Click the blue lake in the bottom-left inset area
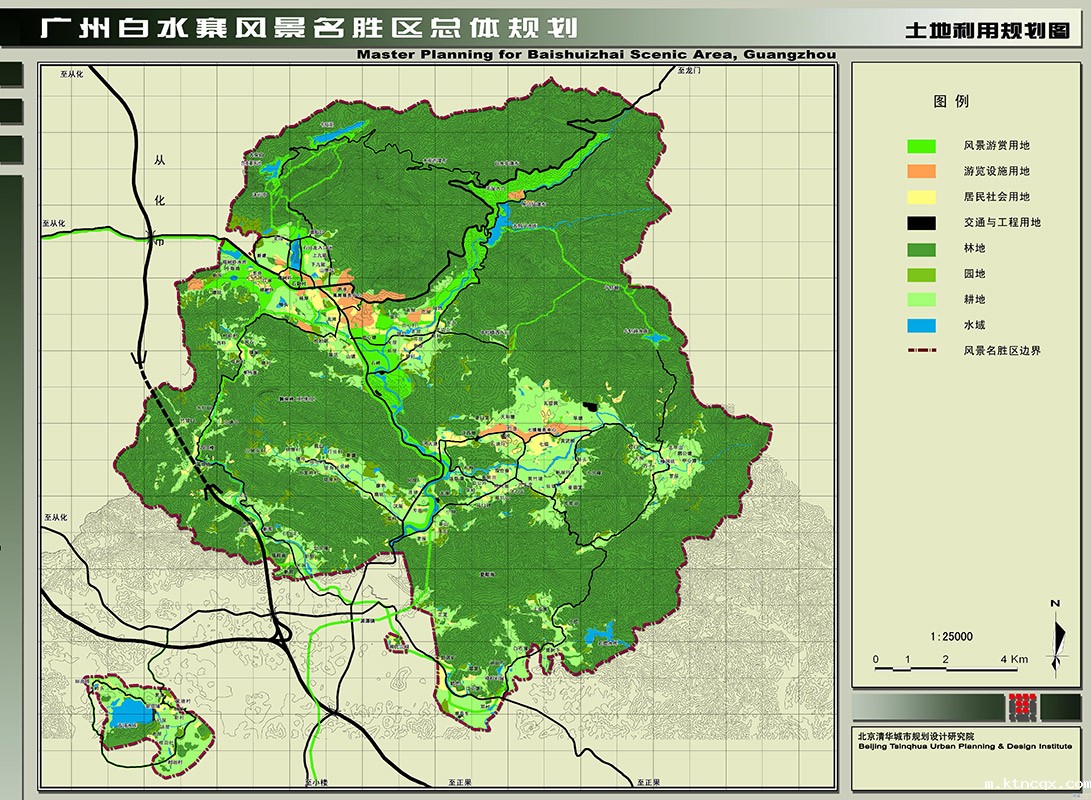This screenshot has width=1091, height=800. [131, 712]
